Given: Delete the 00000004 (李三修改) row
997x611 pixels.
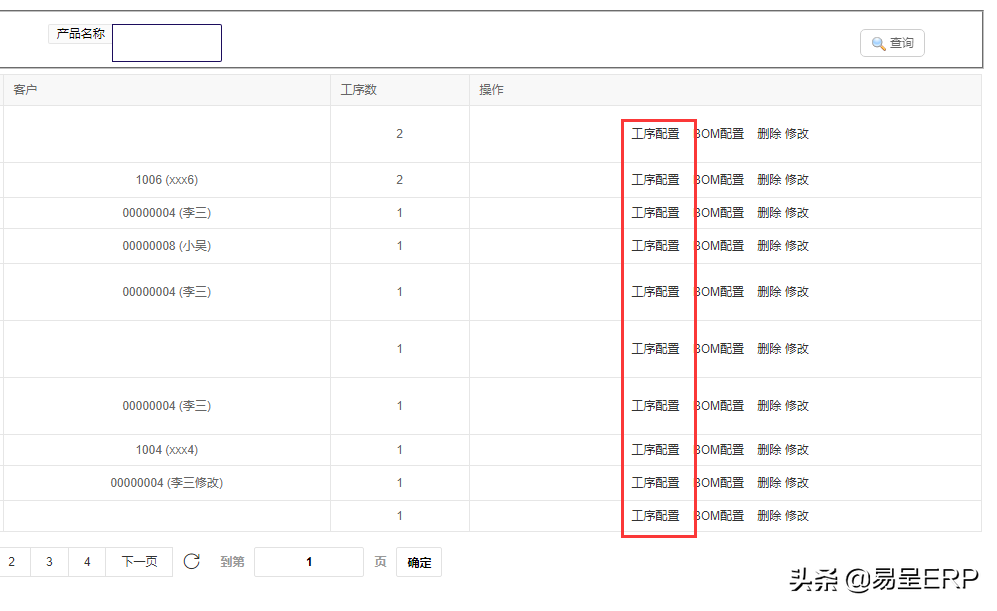Looking at the screenshot, I should pyautogui.click(x=768, y=483).
